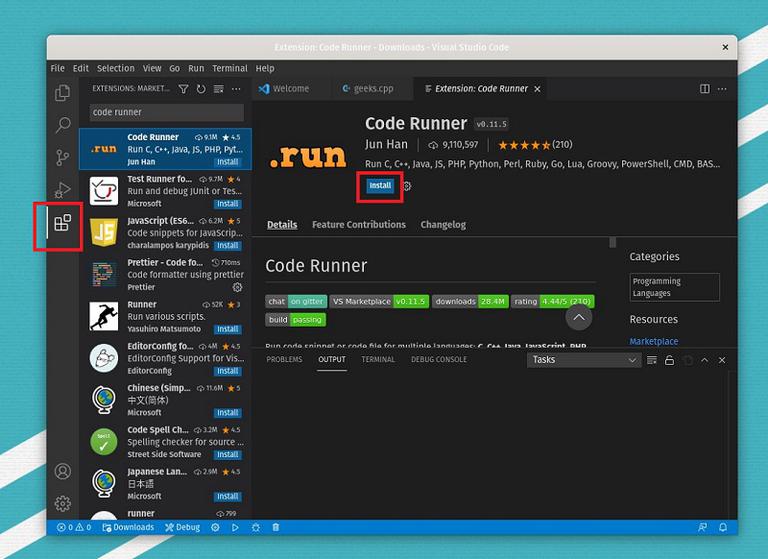768x559 pixels.
Task: Install Code Runner from detail page
Action: (x=380, y=186)
